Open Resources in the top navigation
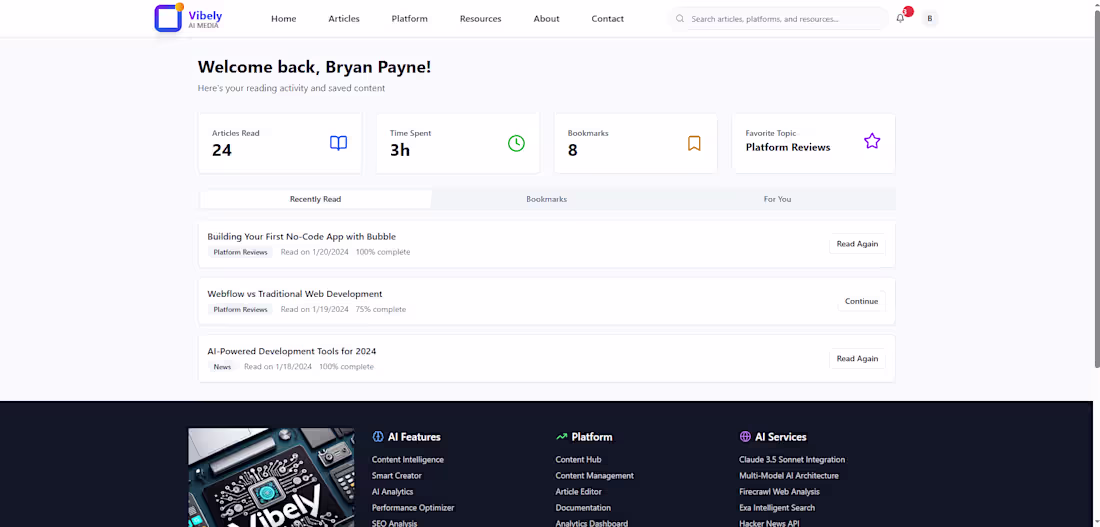 pos(481,19)
